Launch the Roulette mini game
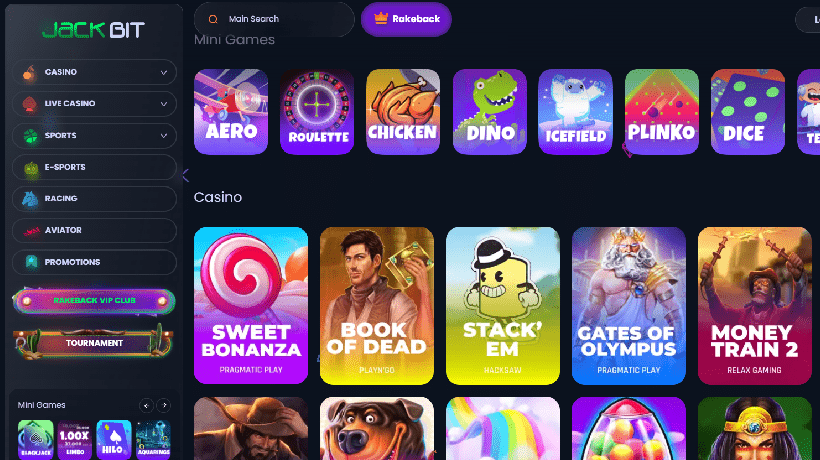This screenshot has height=460, width=820. [317, 112]
